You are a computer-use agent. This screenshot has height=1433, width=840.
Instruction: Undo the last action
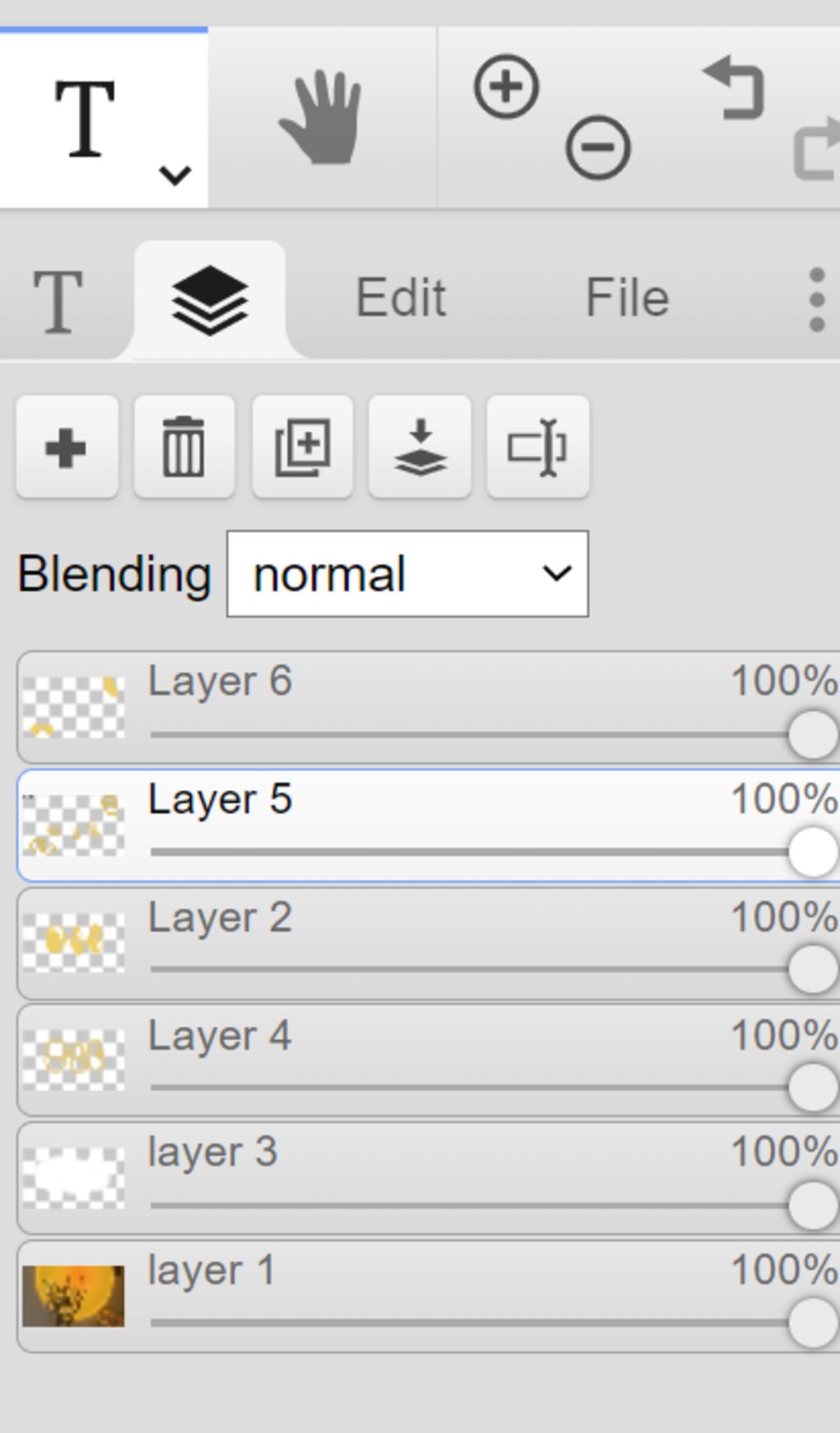(x=735, y=88)
